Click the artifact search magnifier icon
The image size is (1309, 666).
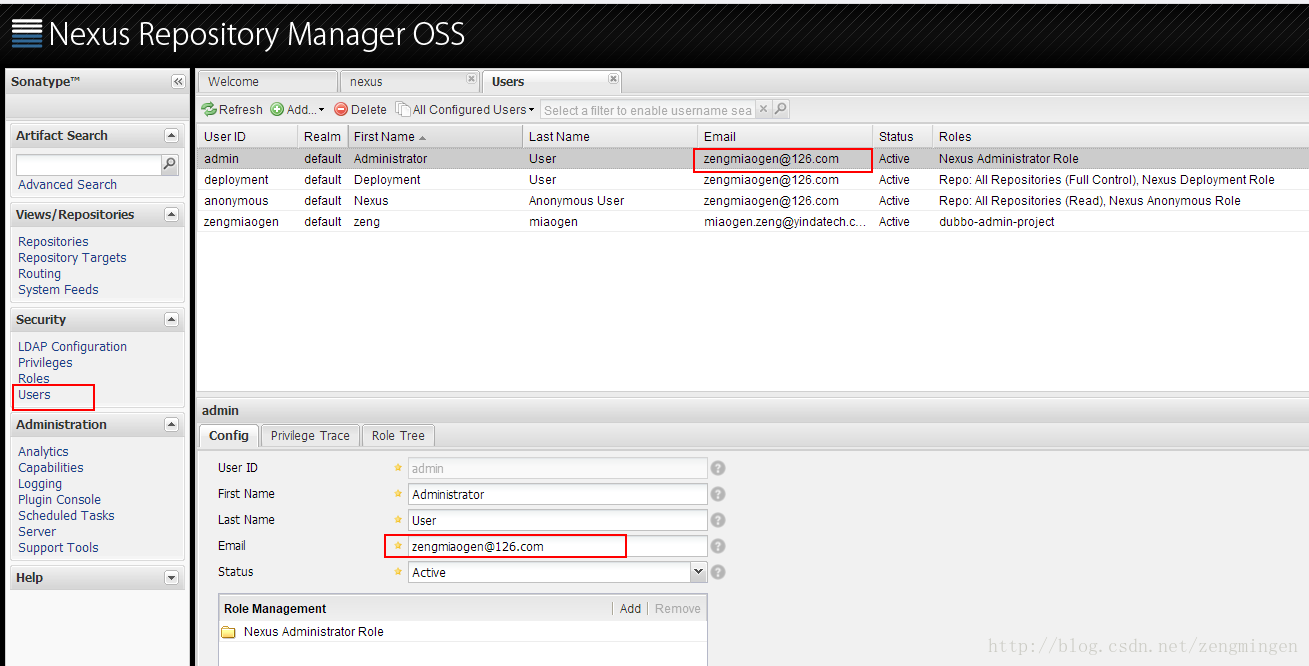point(170,165)
